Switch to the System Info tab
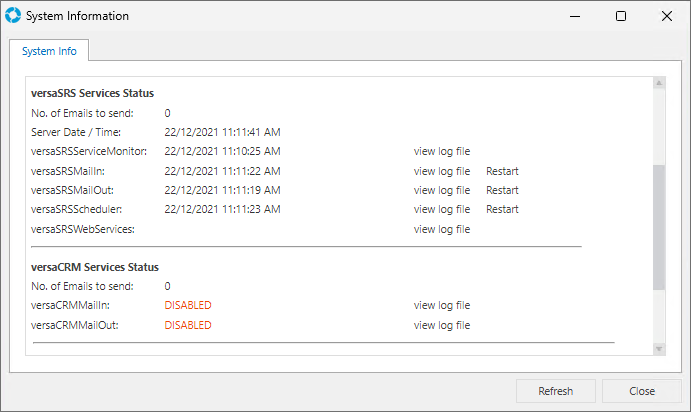The width and height of the screenshot is (691, 412). pos(49,50)
